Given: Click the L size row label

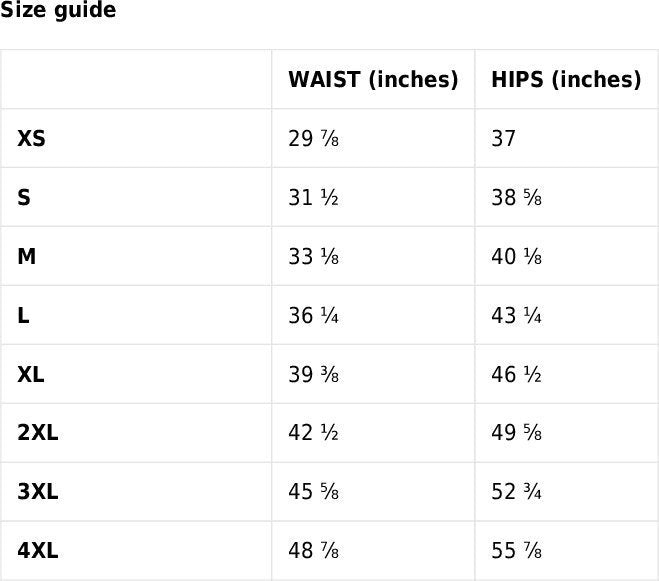Looking at the screenshot, I should (x=24, y=315).
